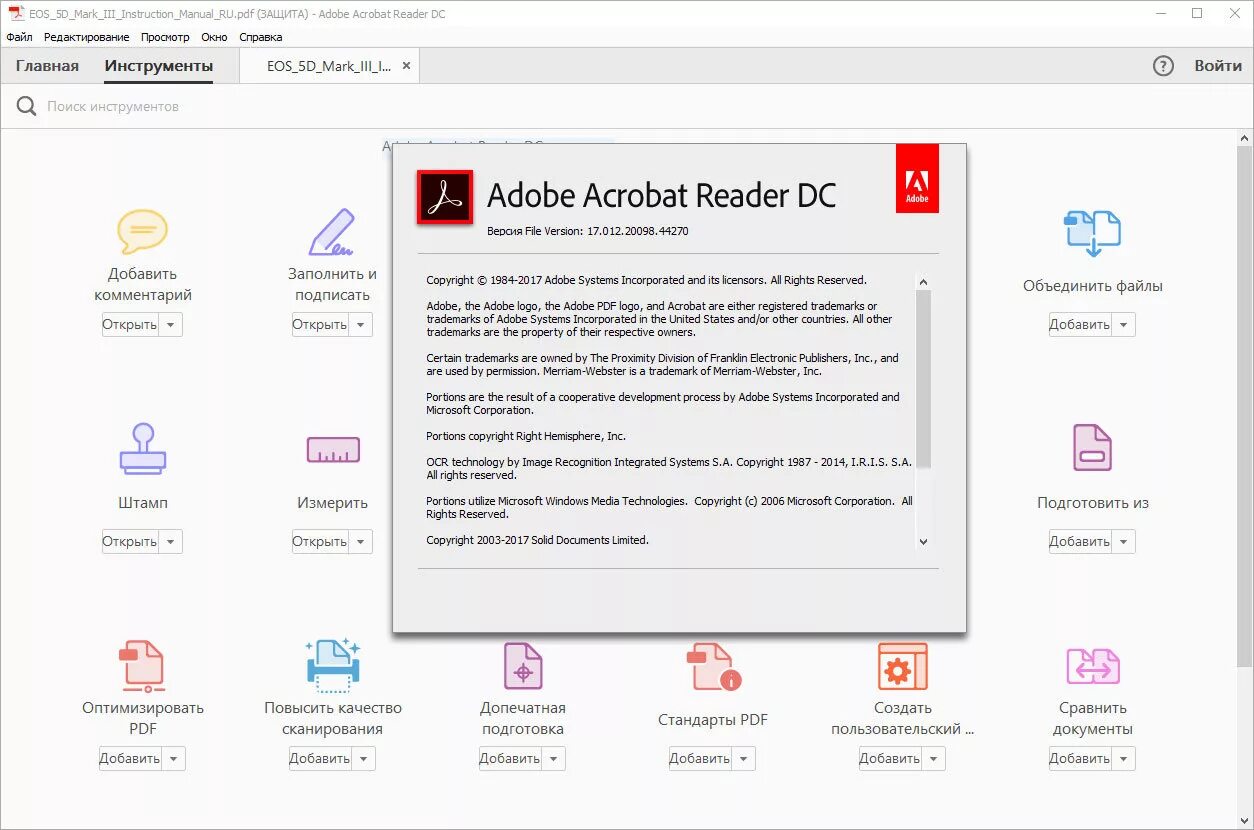Click the Add Comment speech bubble icon
Screen dimensions: 1254x830
(142, 232)
